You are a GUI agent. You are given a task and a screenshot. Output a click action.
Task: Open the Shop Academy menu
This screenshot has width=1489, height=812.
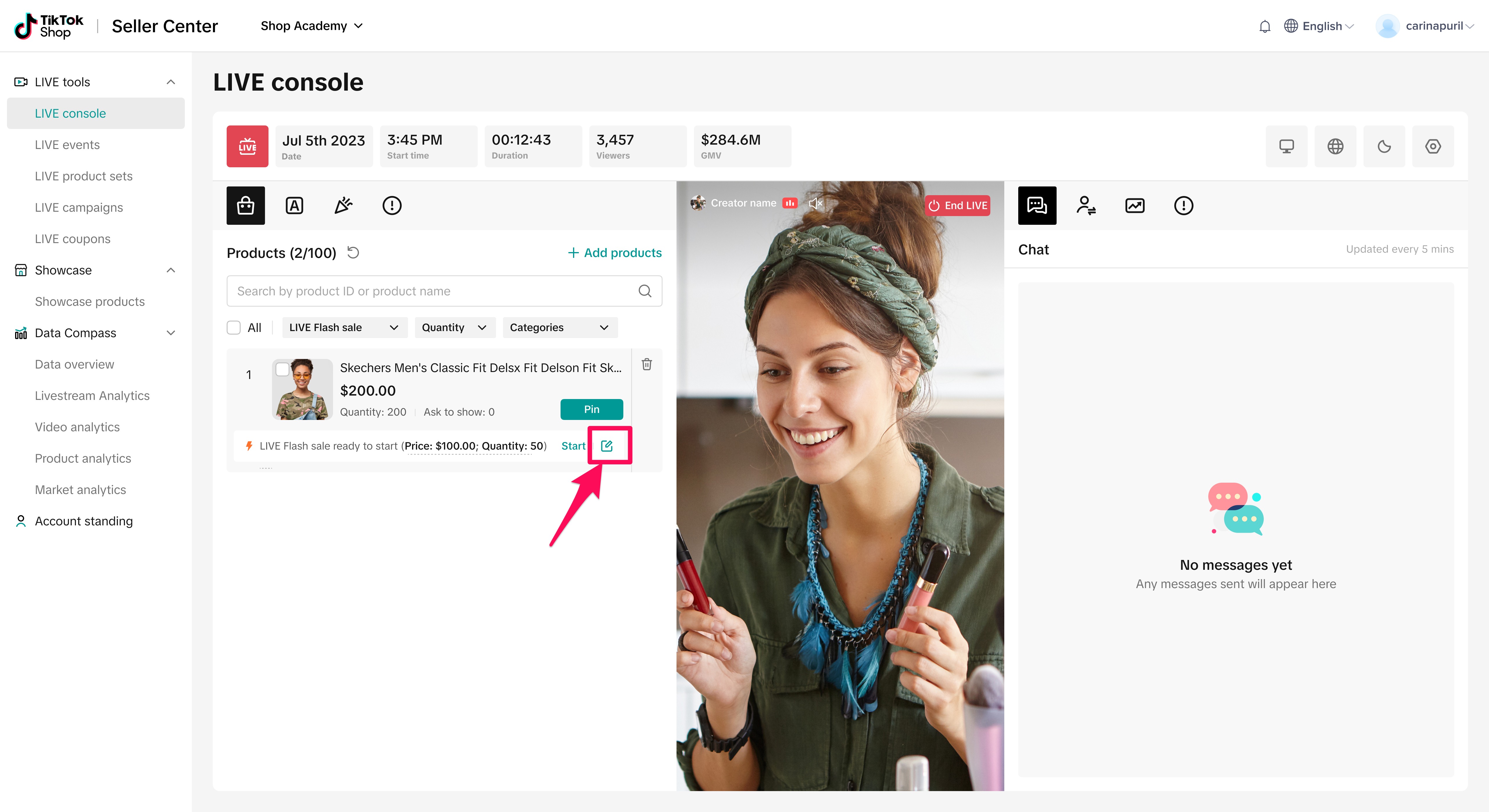click(312, 26)
